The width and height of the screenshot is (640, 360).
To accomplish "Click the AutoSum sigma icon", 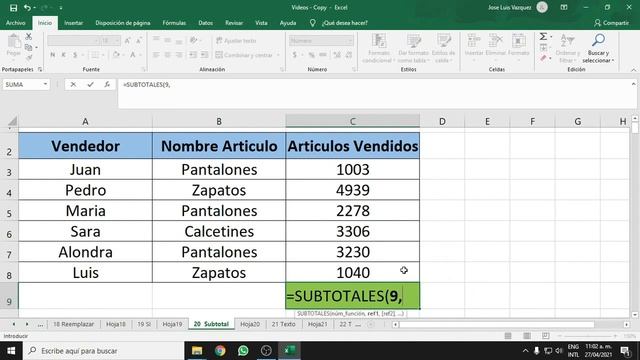I will pos(543,37).
